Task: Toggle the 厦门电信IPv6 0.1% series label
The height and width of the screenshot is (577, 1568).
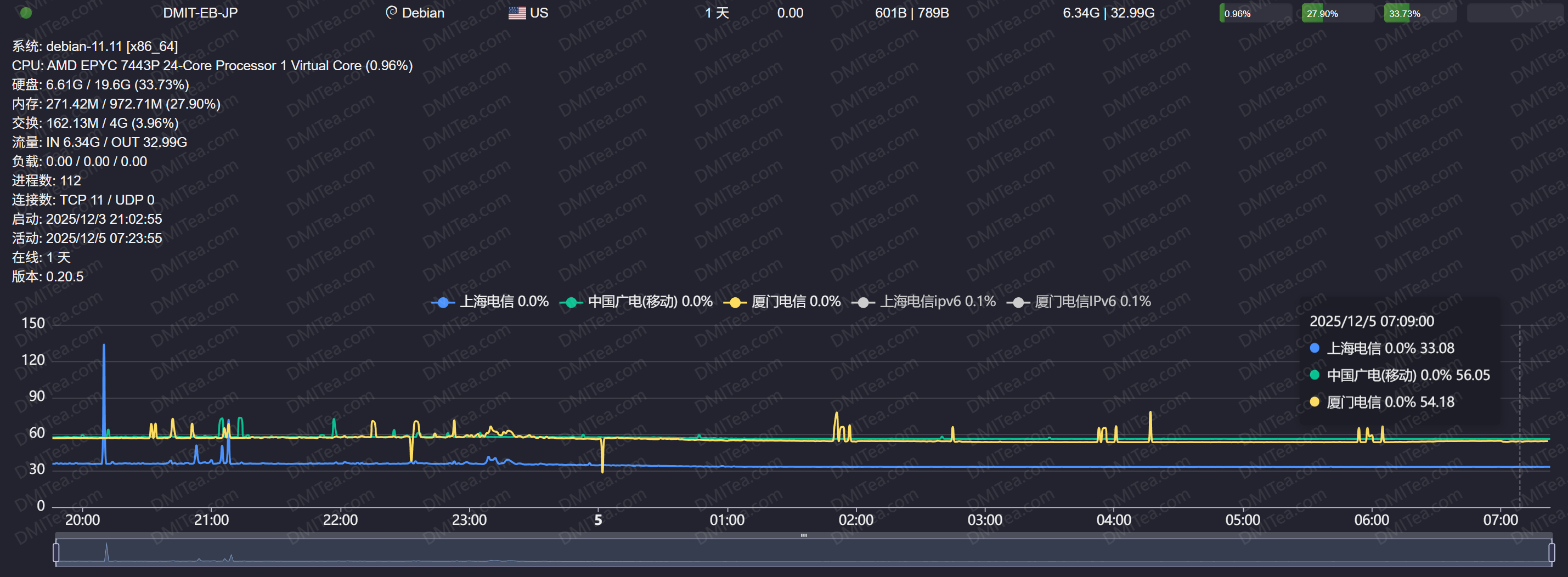Action: click(1093, 301)
